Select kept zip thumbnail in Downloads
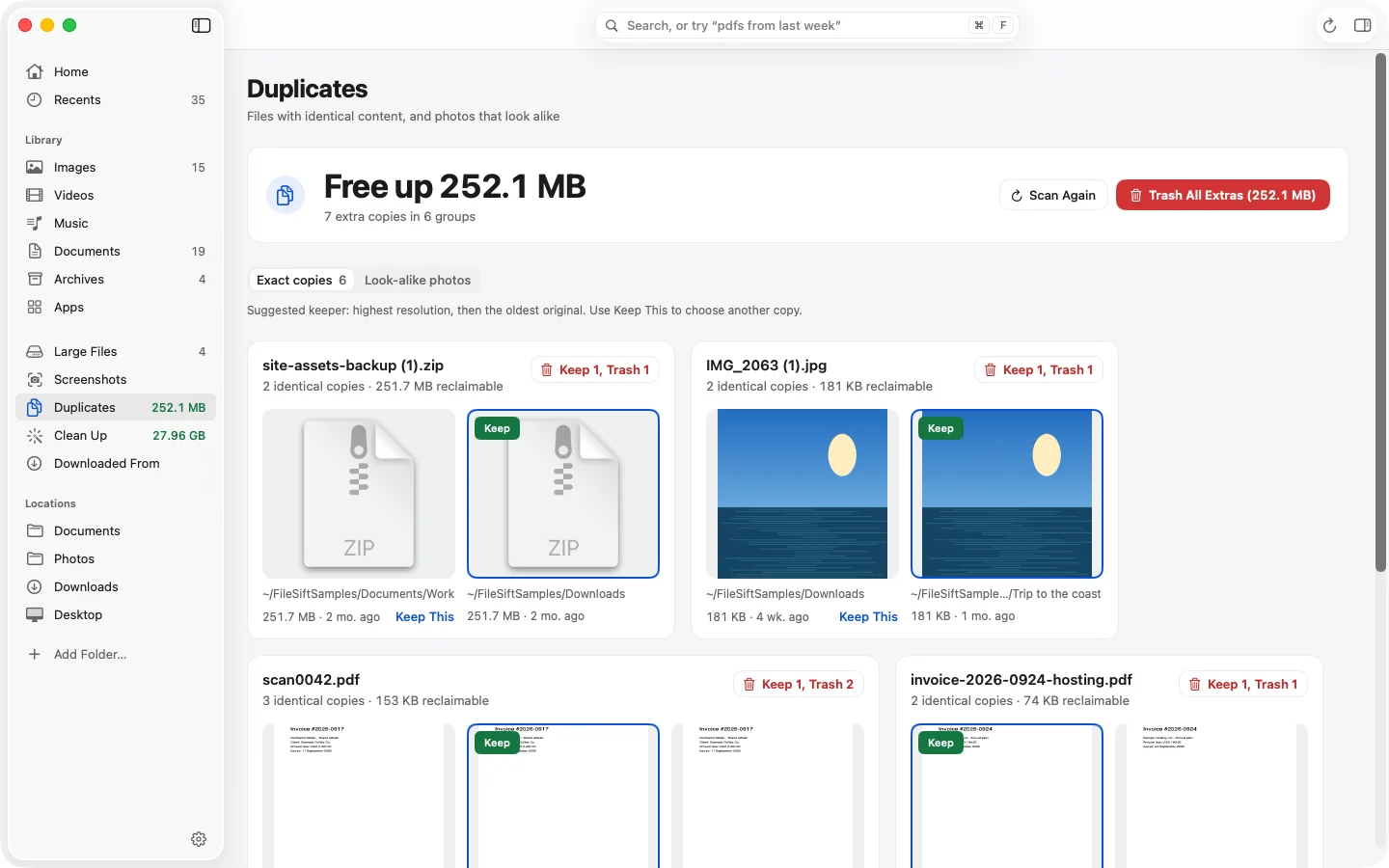1389x868 pixels. point(563,494)
